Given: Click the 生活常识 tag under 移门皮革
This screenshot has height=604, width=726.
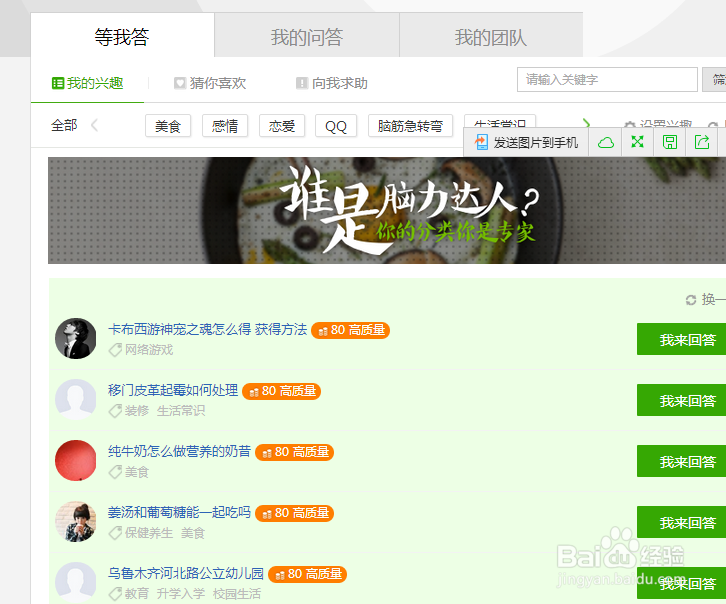Looking at the screenshot, I should (x=181, y=411).
